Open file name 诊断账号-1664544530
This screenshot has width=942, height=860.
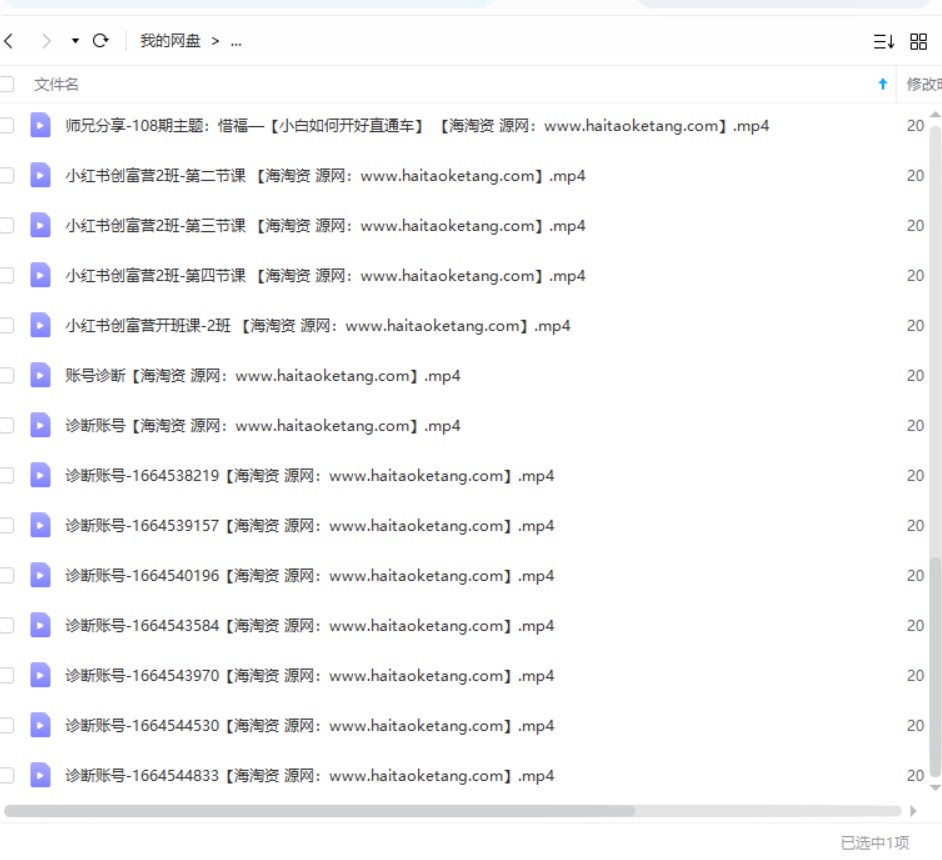(x=309, y=725)
